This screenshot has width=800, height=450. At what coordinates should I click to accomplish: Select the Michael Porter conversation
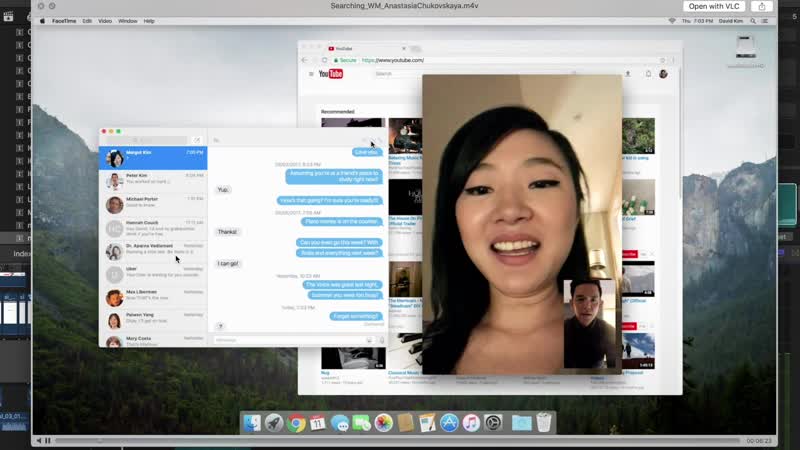(153, 205)
